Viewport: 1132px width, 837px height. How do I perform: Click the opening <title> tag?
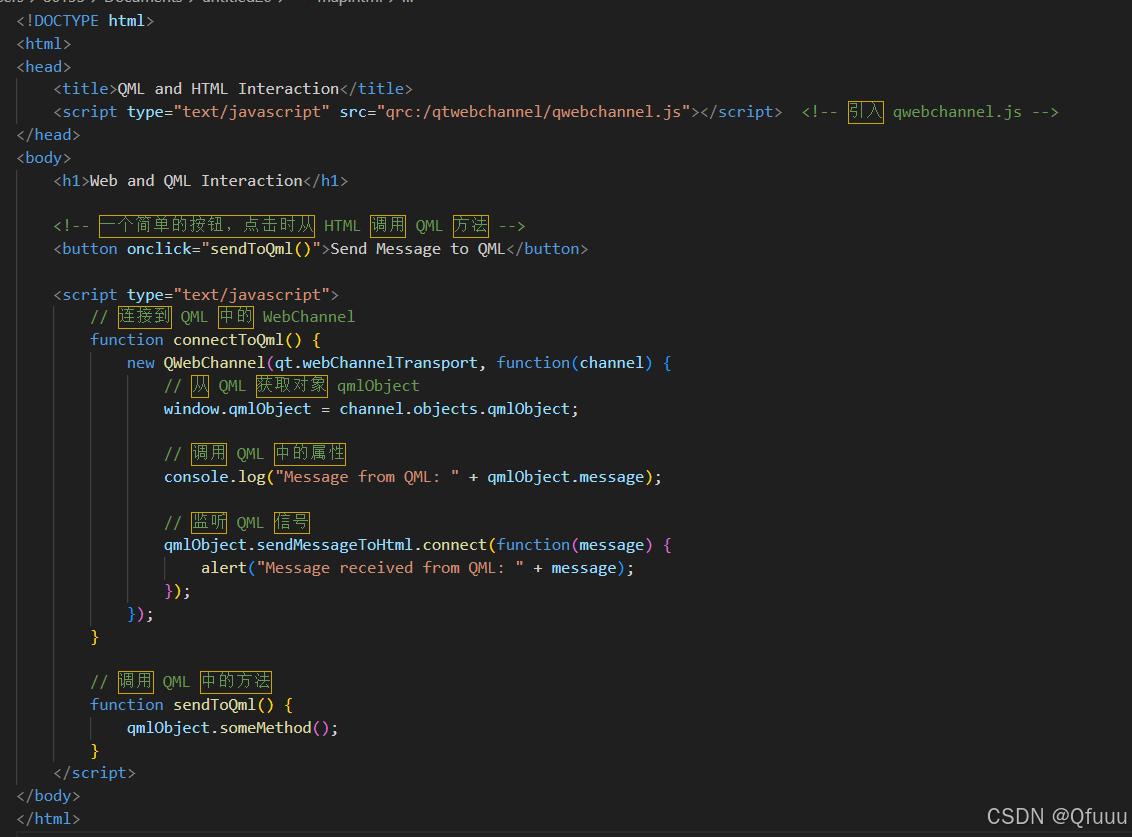[x=85, y=89]
